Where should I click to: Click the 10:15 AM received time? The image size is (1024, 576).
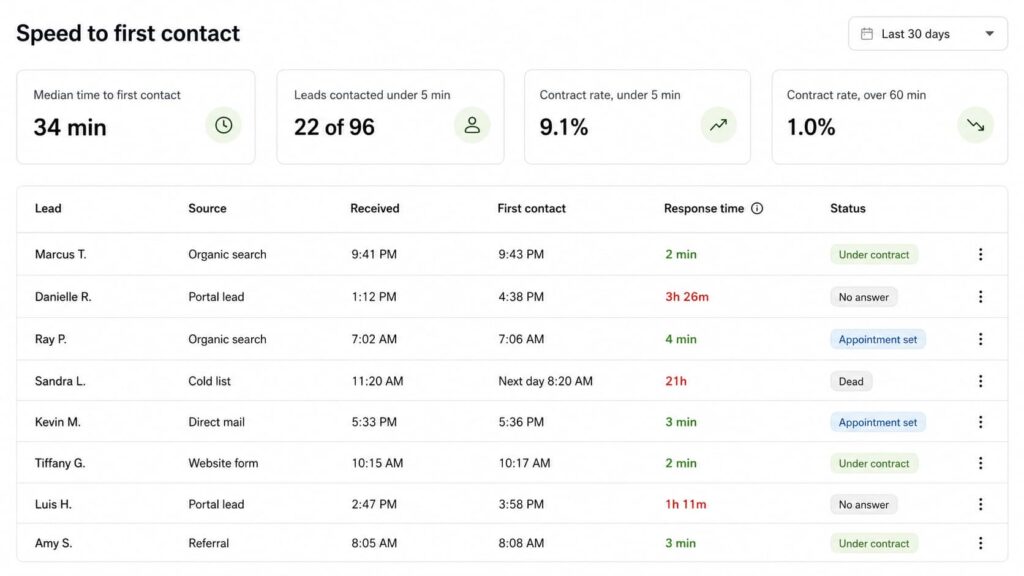click(x=377, y=463)
